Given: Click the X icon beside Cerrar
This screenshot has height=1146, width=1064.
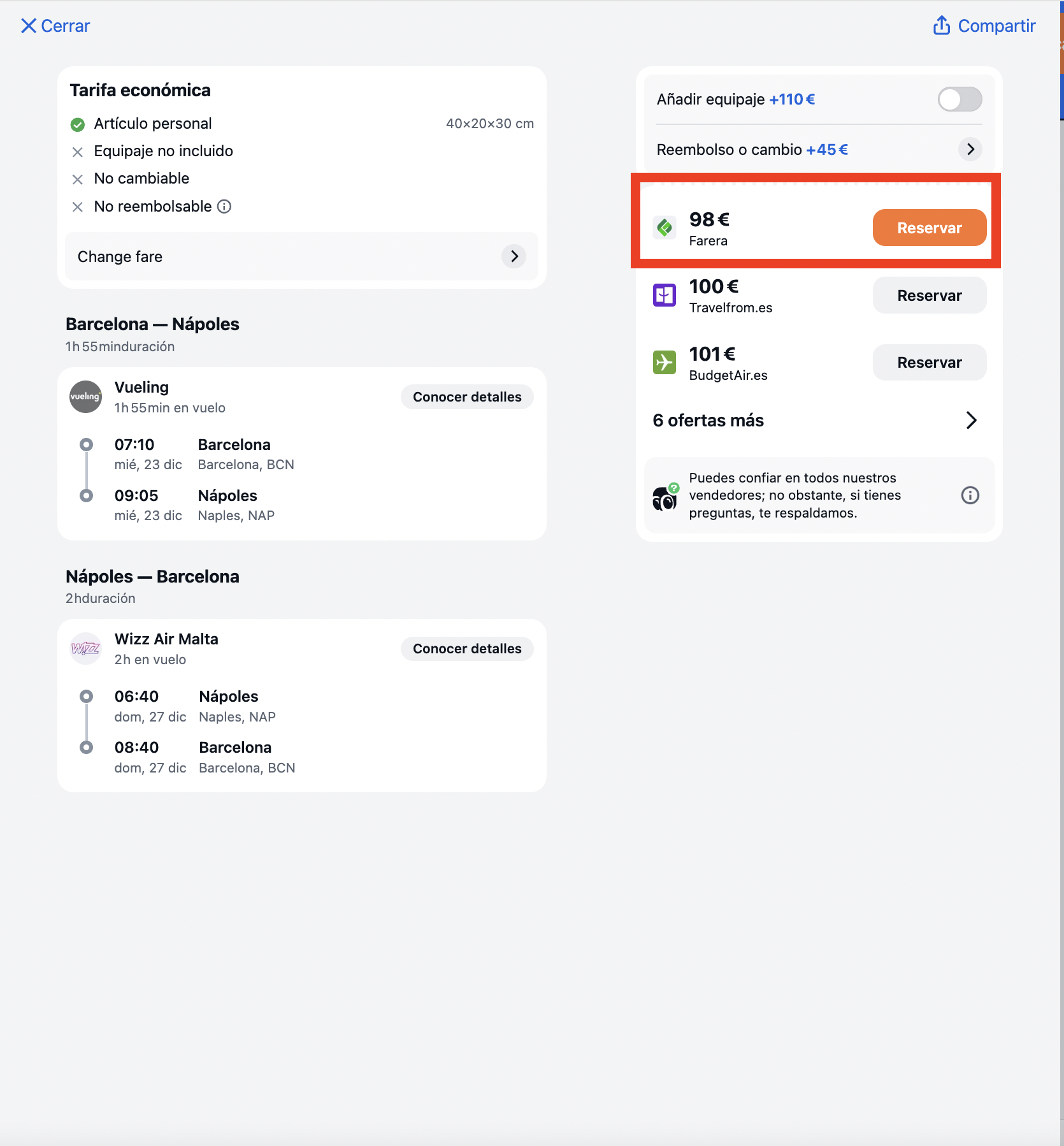Looking at the screenshot, I should pos(28,25).
